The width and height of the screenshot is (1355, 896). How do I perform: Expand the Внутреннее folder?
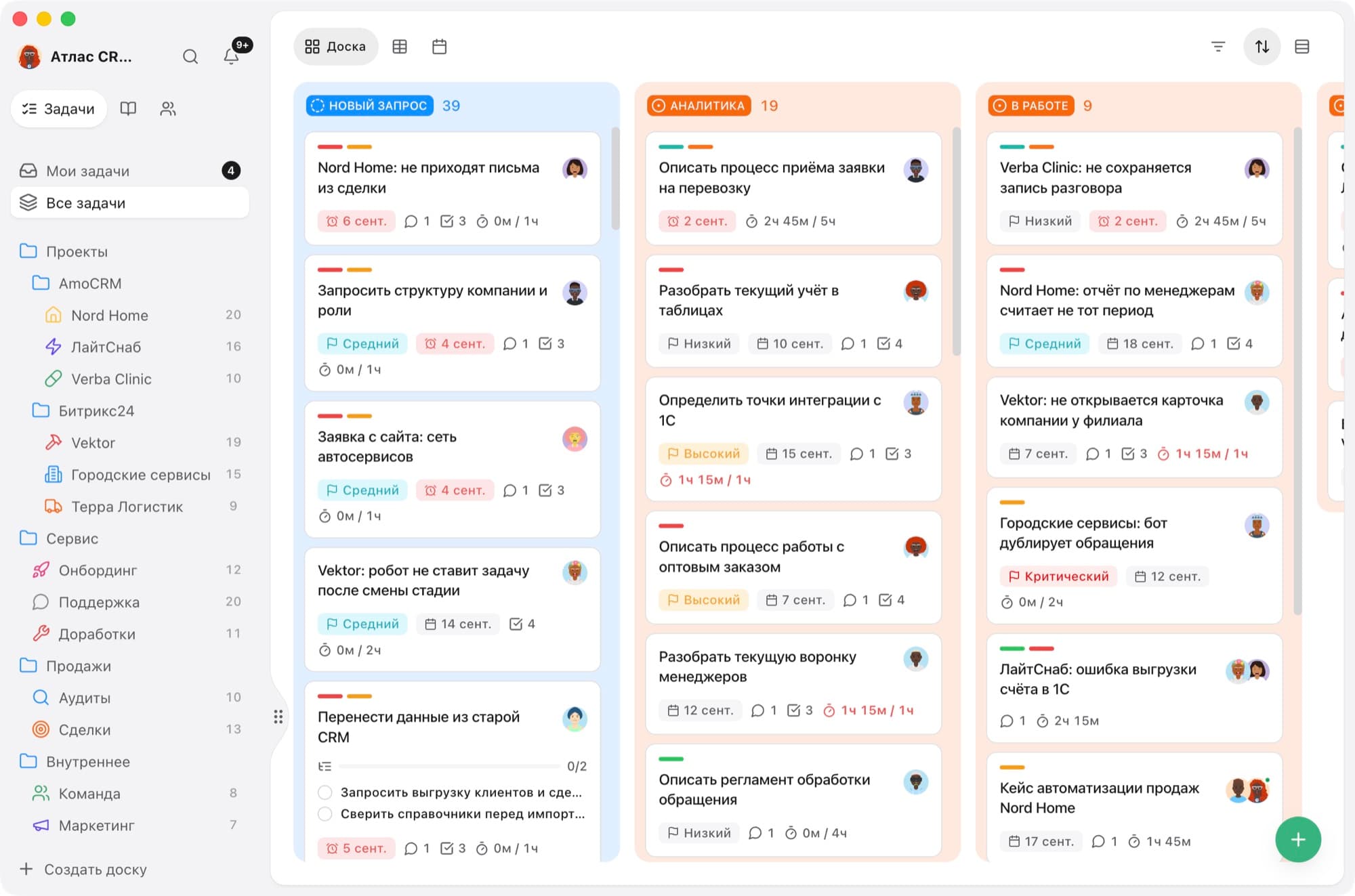[x=28, y=761]
